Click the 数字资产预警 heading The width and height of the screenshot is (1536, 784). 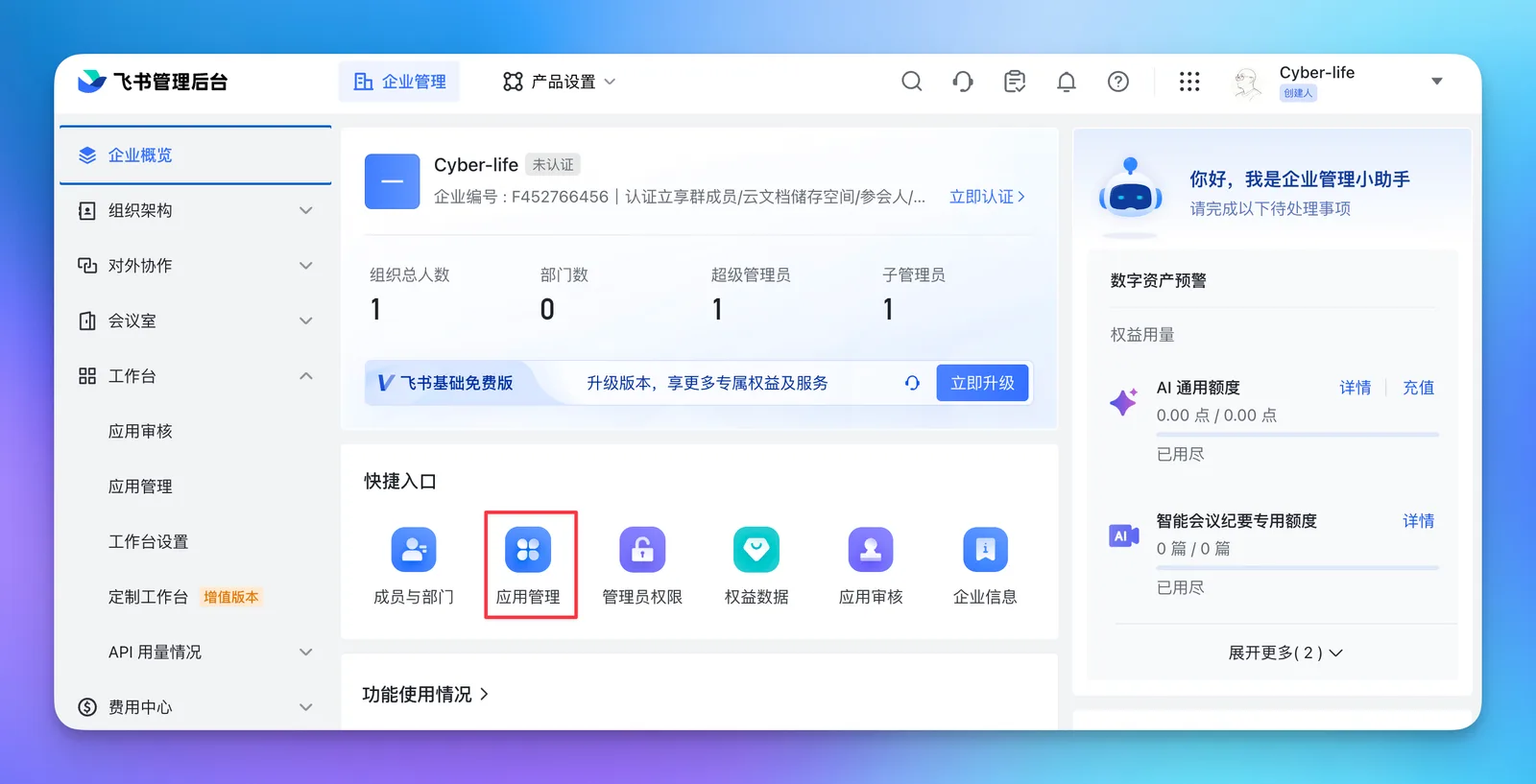(x=1158, y=280)
